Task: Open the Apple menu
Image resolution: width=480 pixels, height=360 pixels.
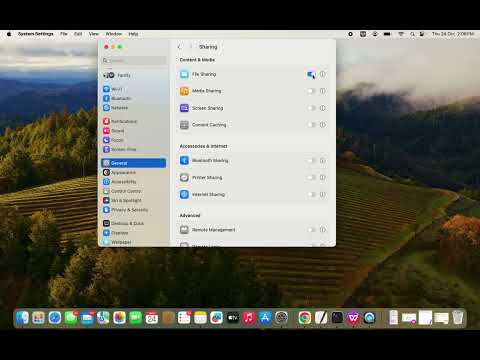Action: click(x=9, y=34)
